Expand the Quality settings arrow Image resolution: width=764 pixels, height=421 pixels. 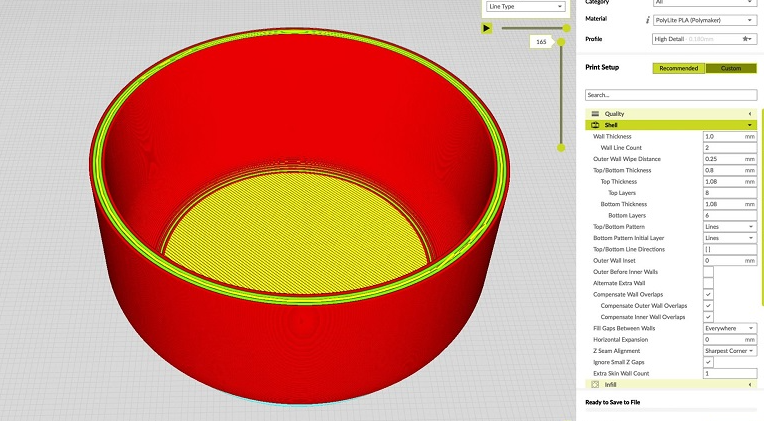[x=750, y=114]
